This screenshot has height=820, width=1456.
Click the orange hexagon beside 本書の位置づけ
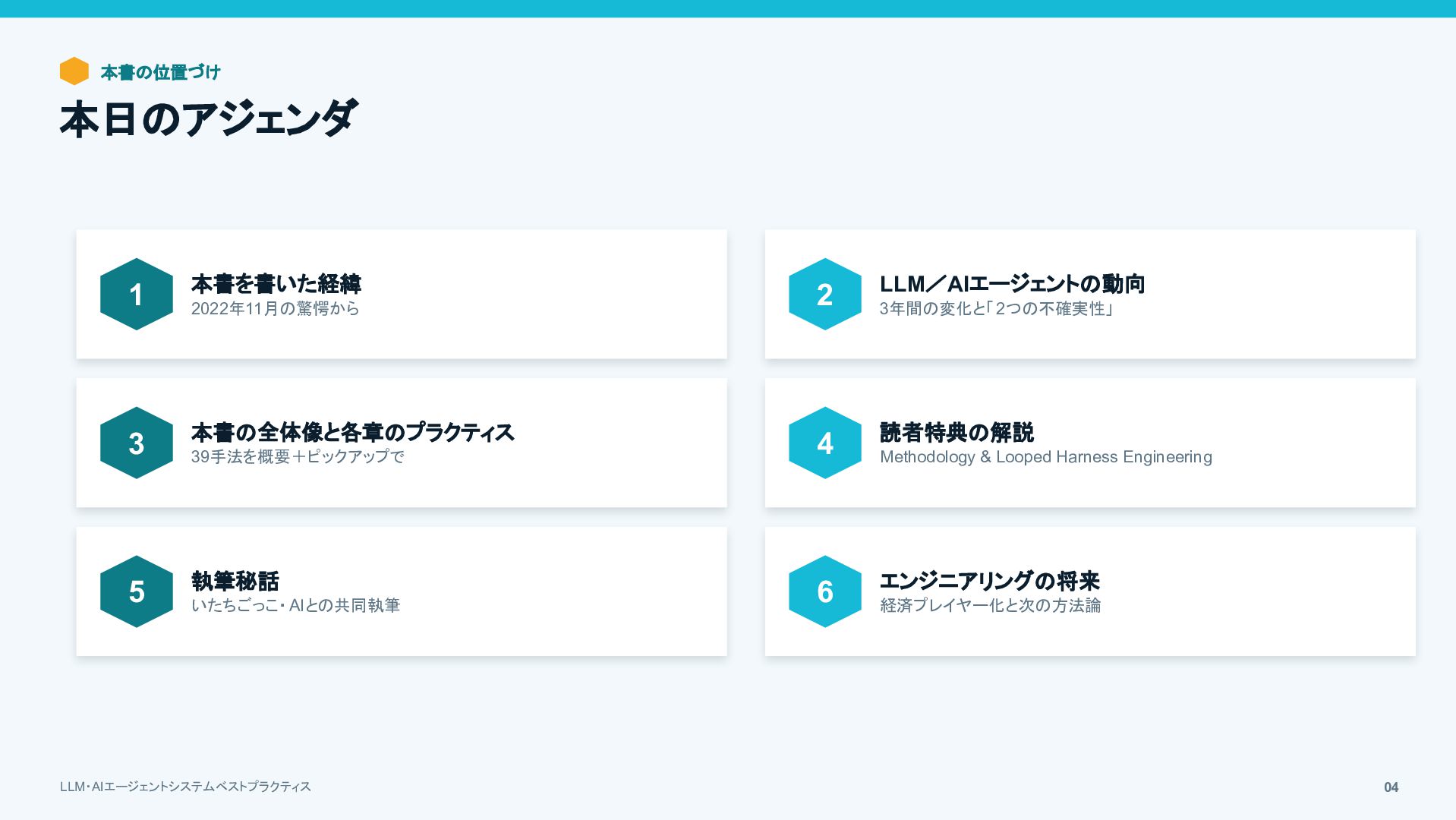pos(74,71)
